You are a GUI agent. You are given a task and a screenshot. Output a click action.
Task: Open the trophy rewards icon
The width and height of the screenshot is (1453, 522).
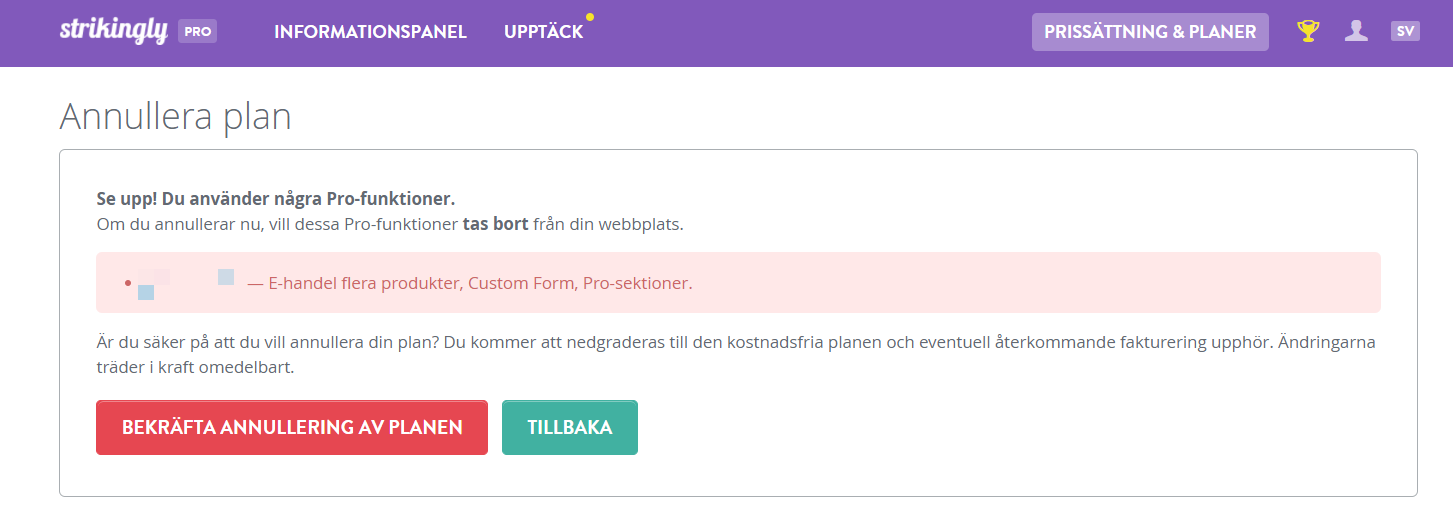coord(1308,31)
